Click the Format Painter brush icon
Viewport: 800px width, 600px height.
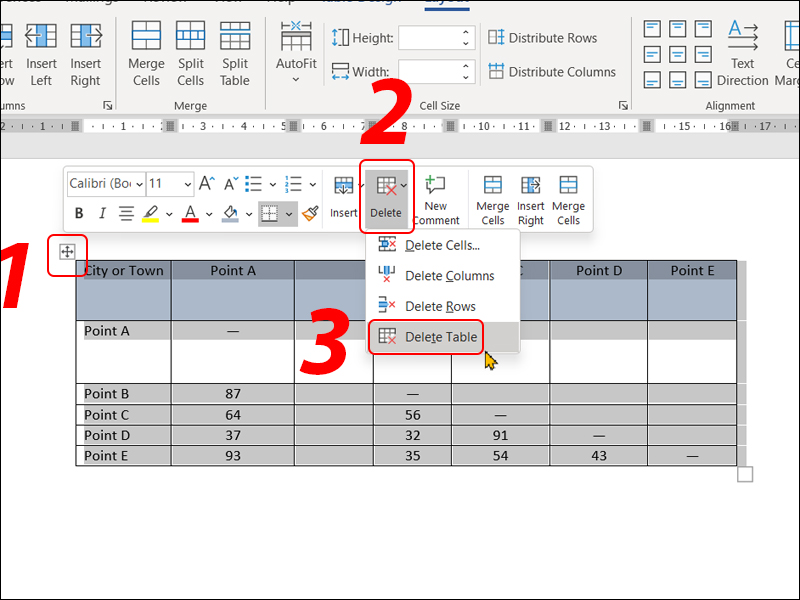[x=311, y=213]
